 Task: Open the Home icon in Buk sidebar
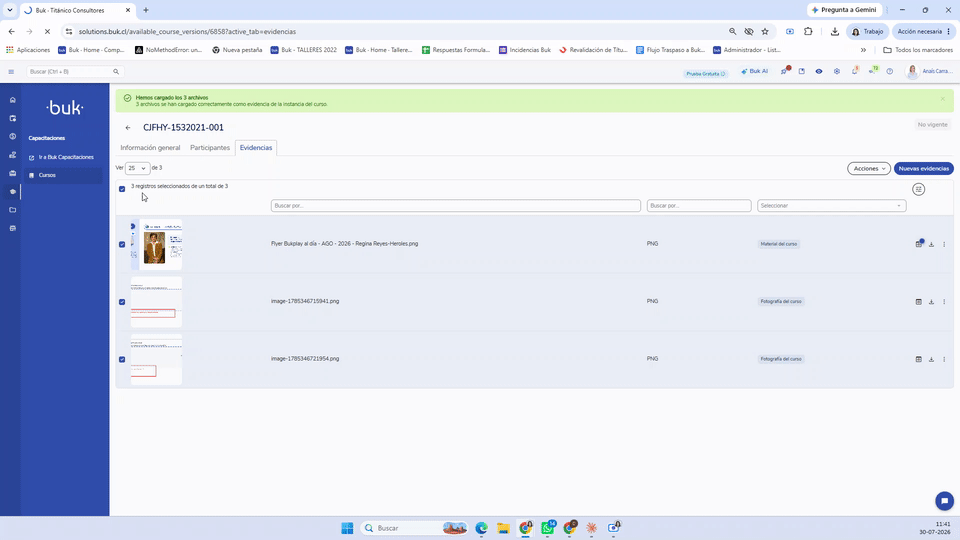(x=12, y=100)
